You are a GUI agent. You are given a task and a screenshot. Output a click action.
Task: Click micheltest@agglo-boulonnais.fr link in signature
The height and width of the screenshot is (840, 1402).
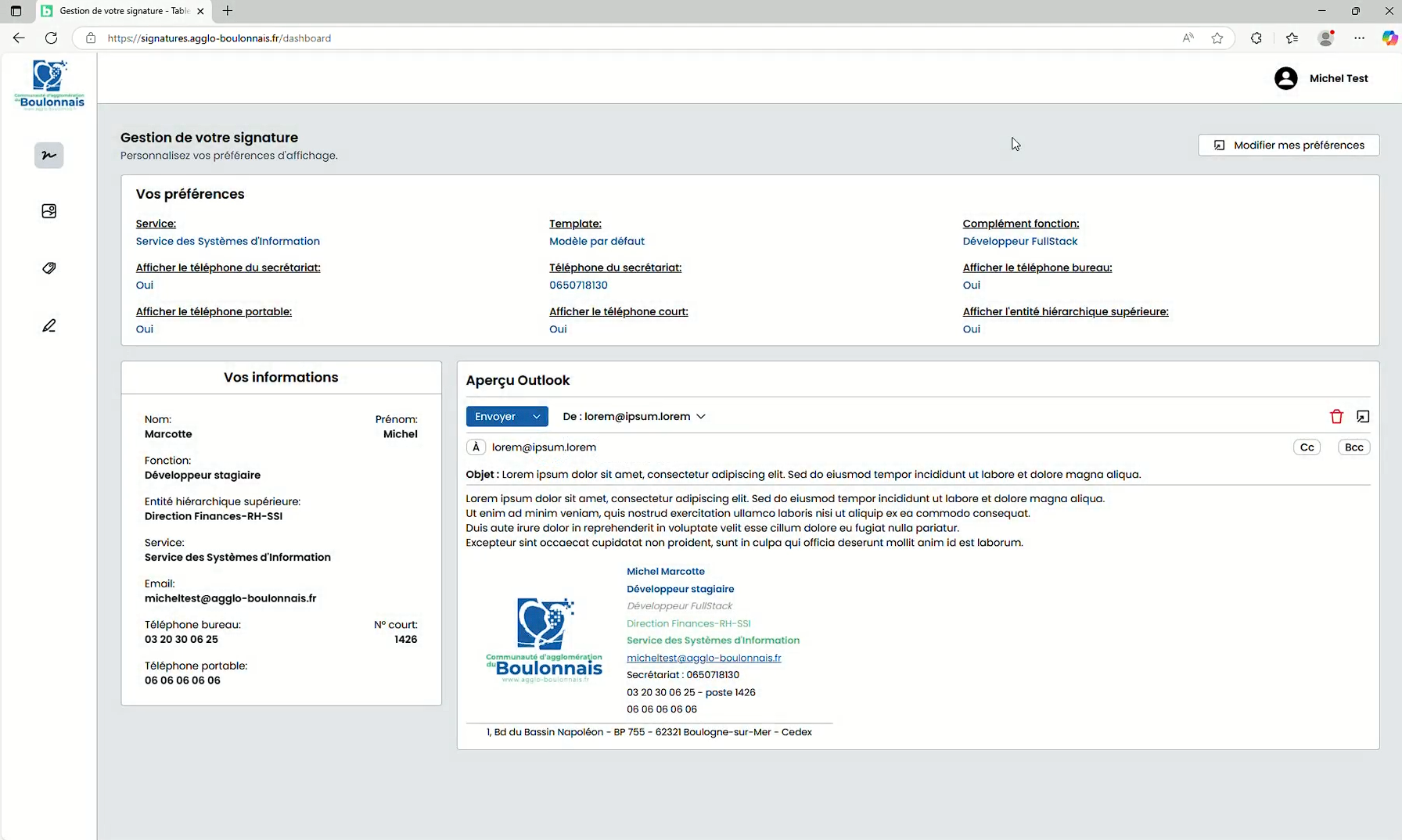[704, 659]
